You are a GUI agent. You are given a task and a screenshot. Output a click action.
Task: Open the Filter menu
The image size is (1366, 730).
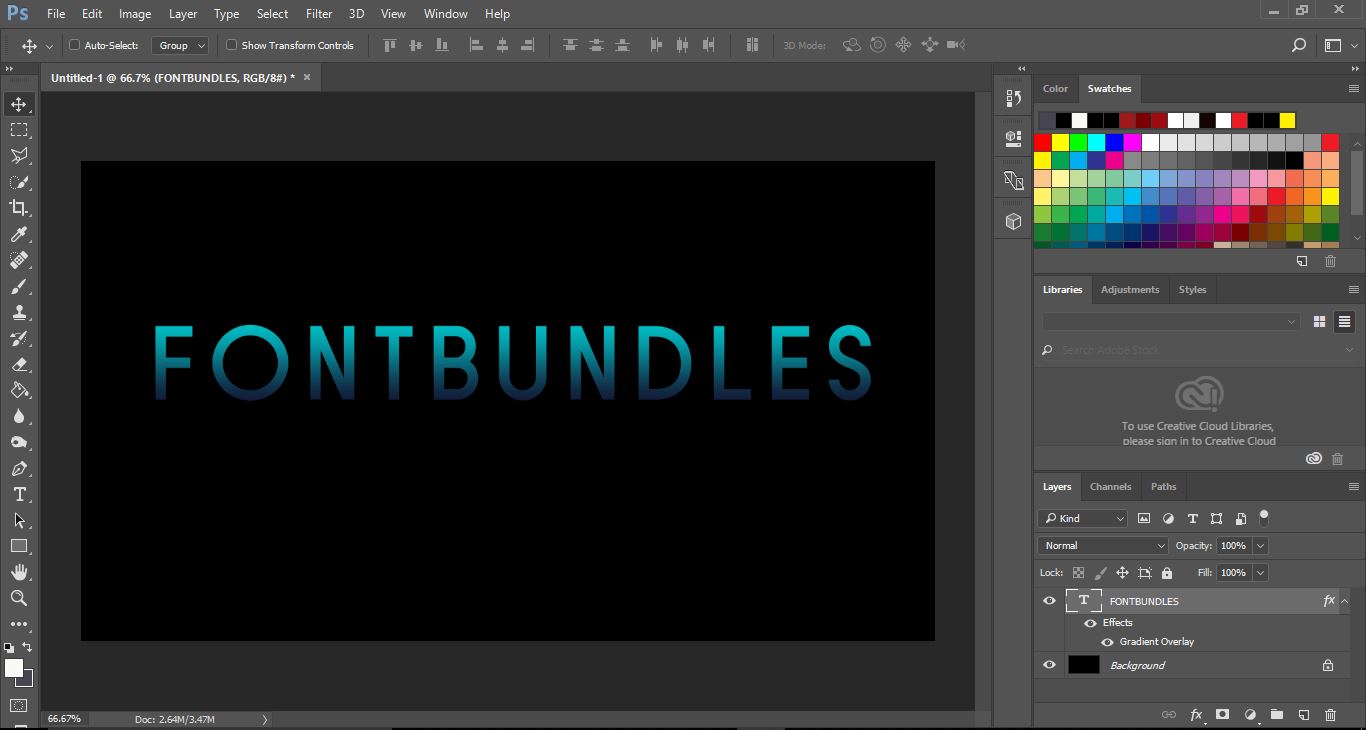pyautogui.click(x=319, y=14)
